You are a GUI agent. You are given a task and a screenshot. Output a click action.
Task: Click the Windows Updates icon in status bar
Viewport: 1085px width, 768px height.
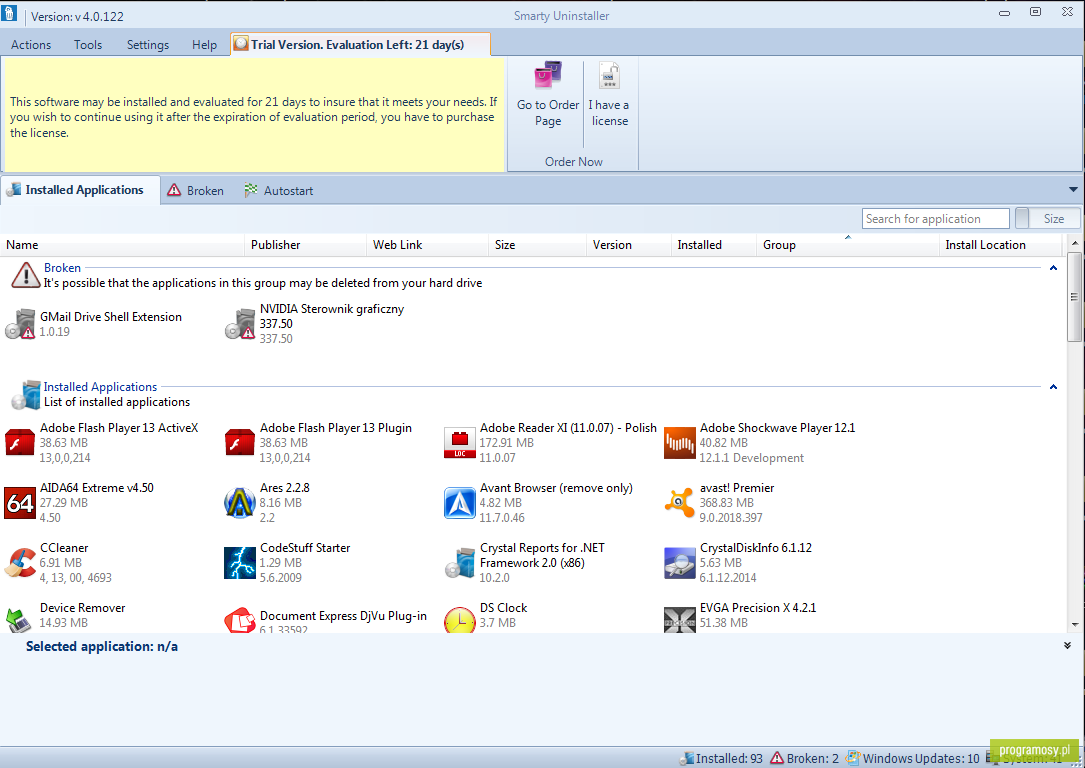pos(852,758)
